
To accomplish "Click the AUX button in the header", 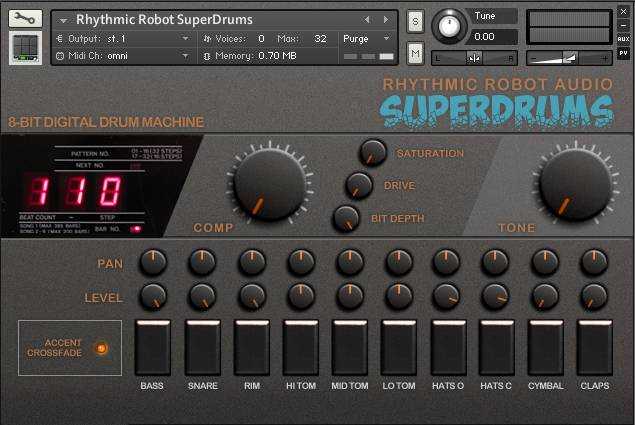I will point(623,38).
